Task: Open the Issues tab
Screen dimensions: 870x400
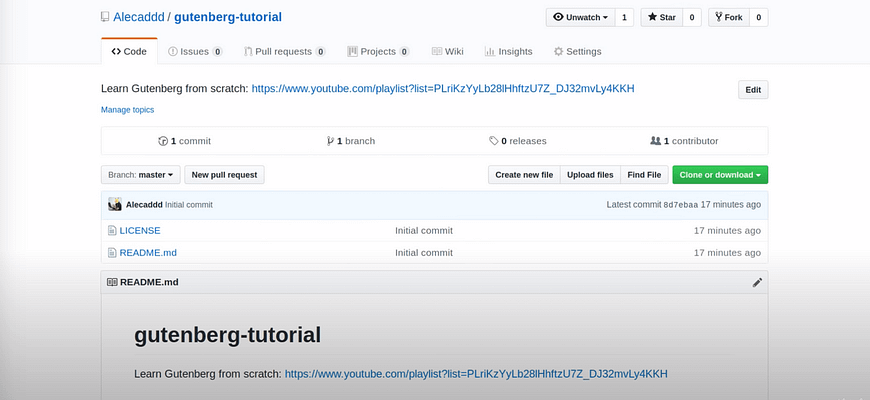Action: 195,52
